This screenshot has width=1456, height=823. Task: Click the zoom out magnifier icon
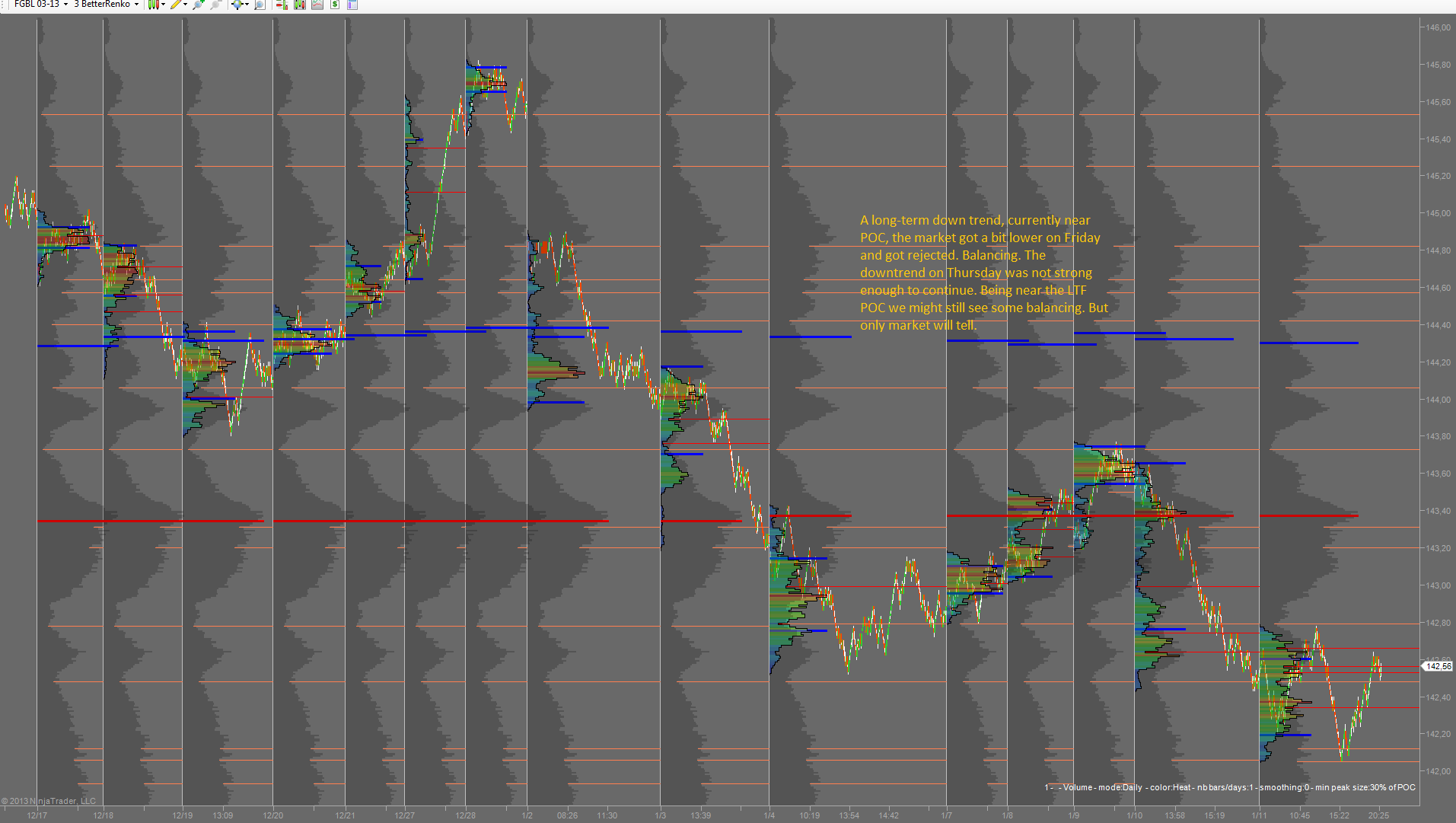(x=216, y=5)
